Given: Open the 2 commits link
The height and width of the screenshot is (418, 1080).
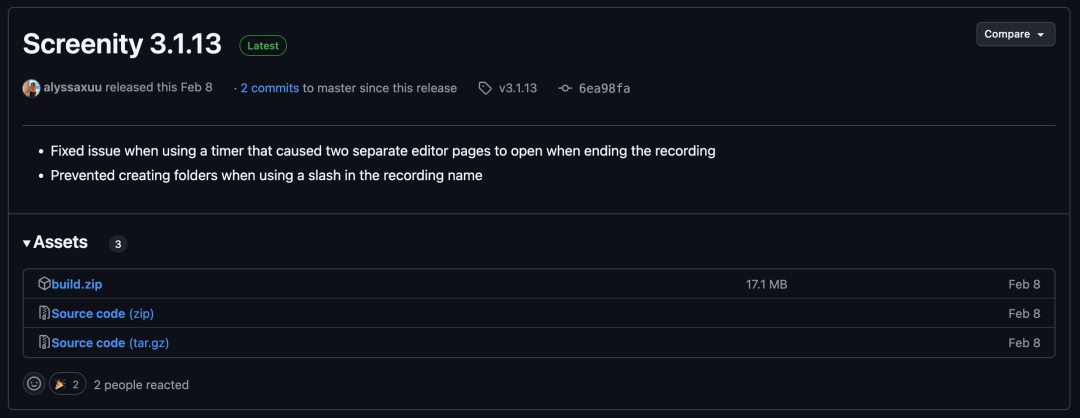Looking at the screenshot, I should pyautogui.click(x=269, y=88).
